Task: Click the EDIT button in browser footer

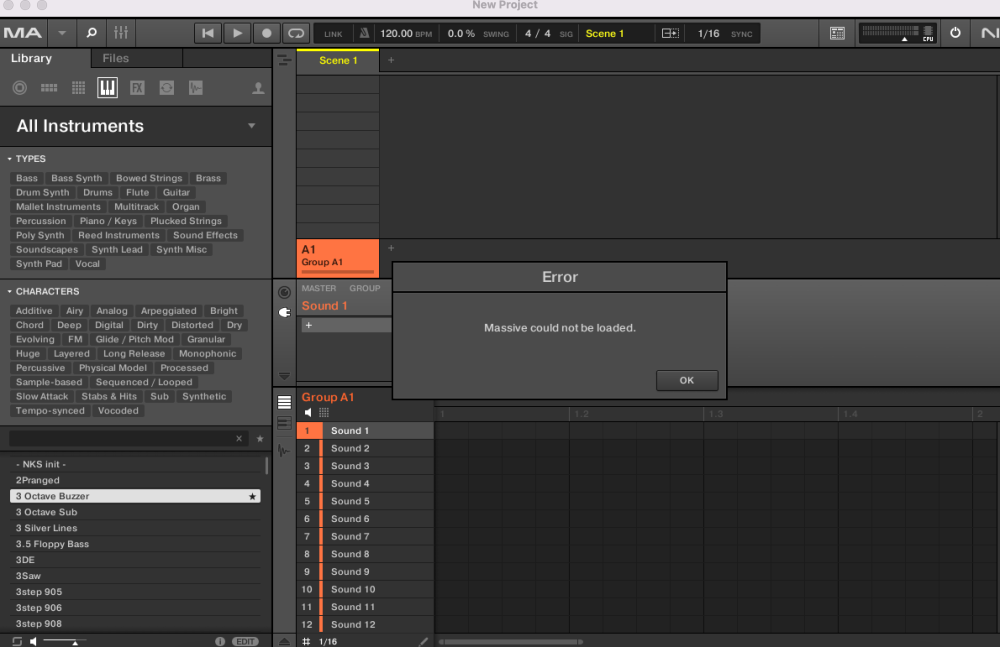Action: (x=246, y=641)
